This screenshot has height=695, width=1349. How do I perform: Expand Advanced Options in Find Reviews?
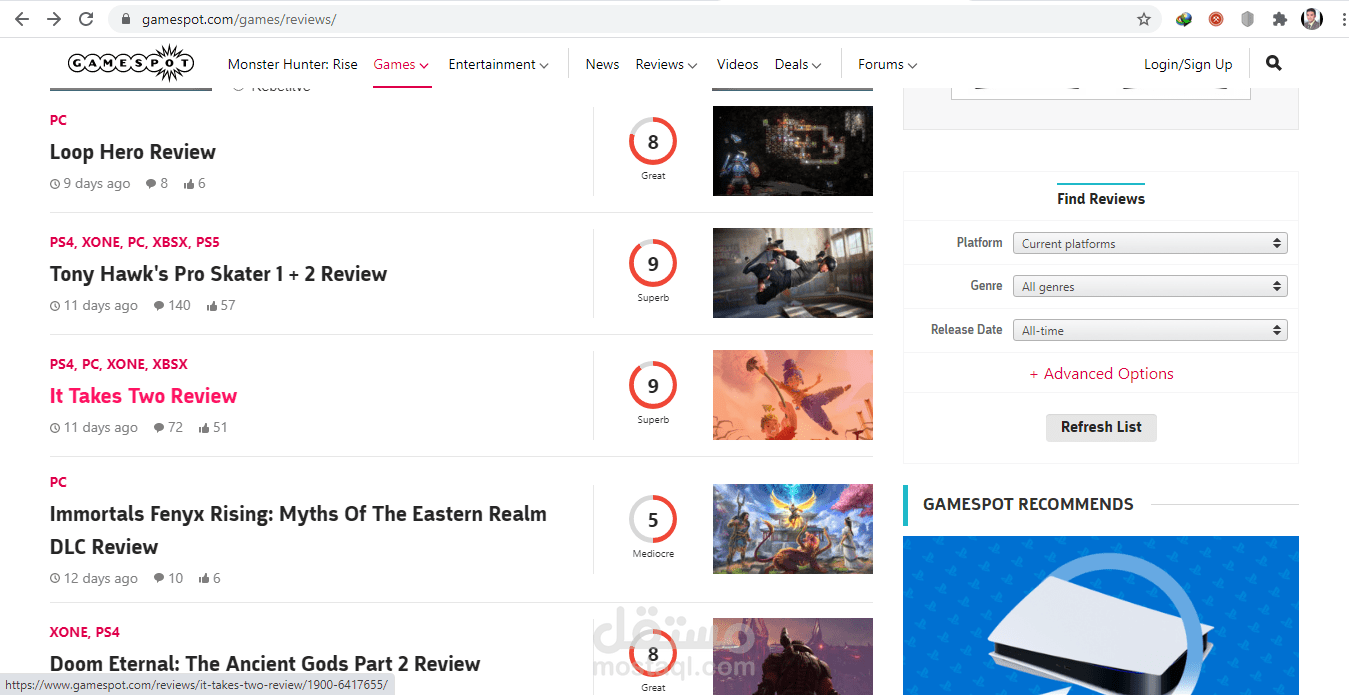[1101, 374]
